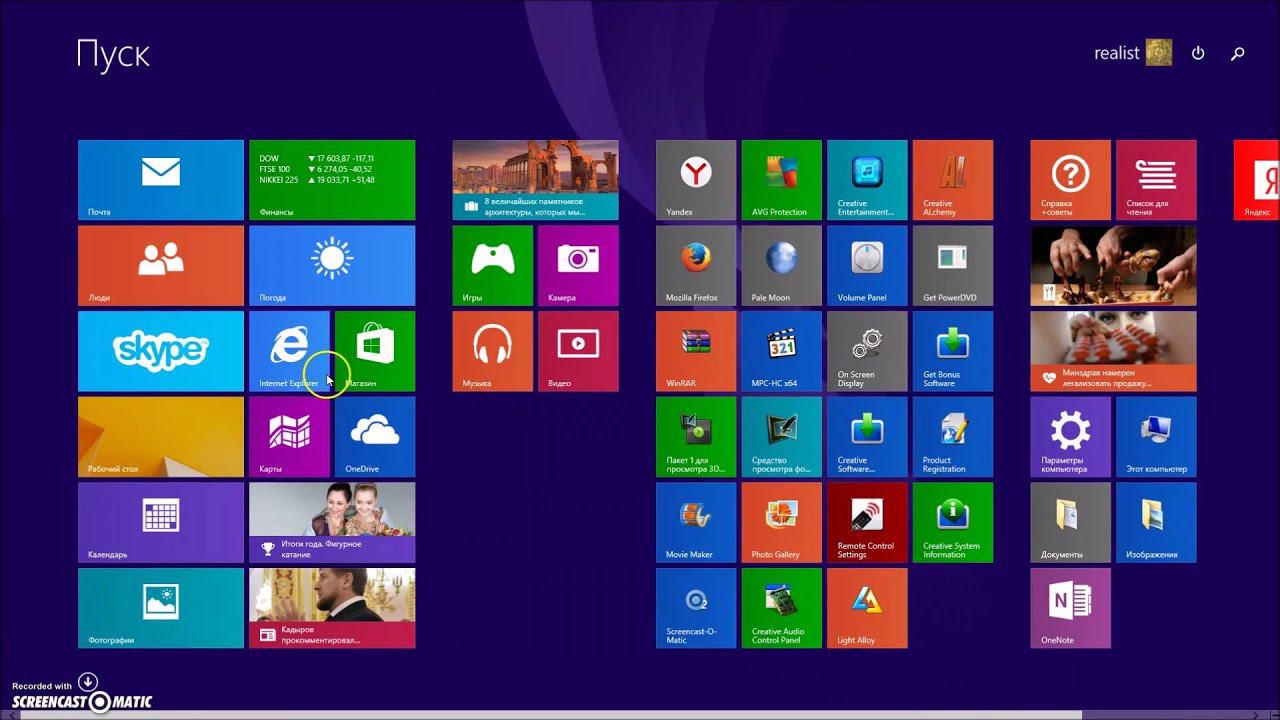
Task: Launch Creative ALchemy
Action: tap(953, 180)
